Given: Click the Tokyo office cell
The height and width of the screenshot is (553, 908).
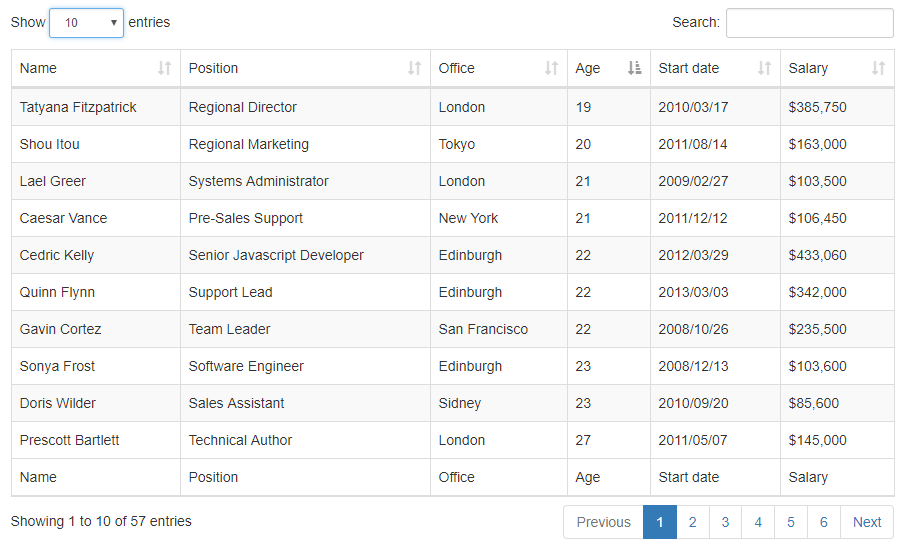Looking at the screenshot, I should [499, 144].
